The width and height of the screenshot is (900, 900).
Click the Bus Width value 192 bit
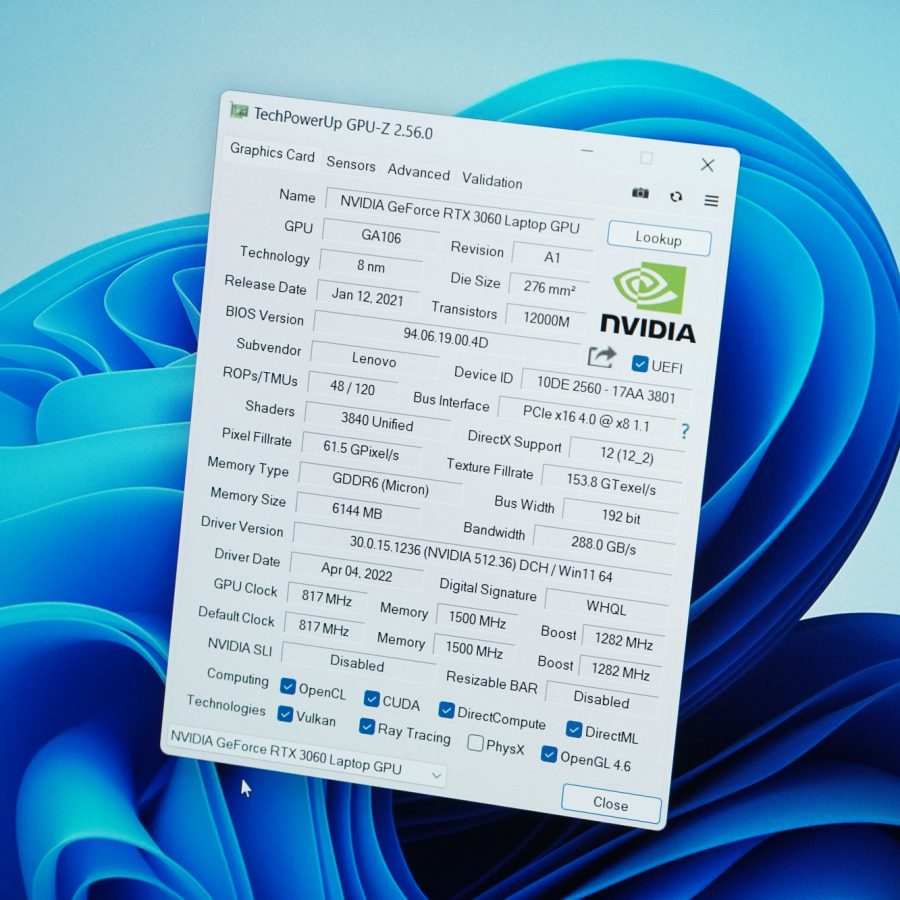point(620,517)
